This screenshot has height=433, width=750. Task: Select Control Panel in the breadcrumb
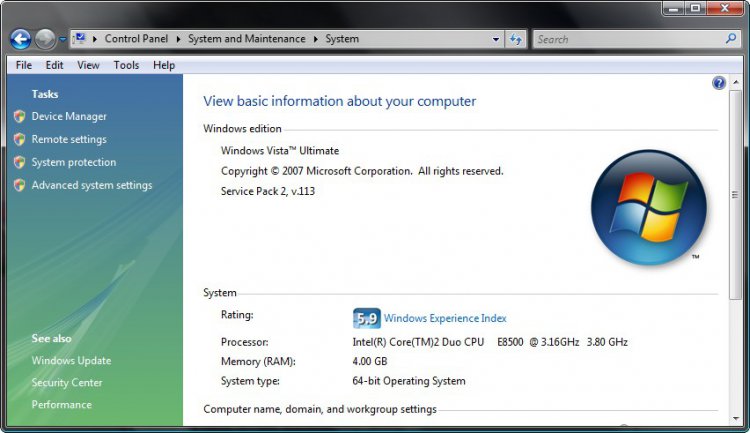[136, 39]
